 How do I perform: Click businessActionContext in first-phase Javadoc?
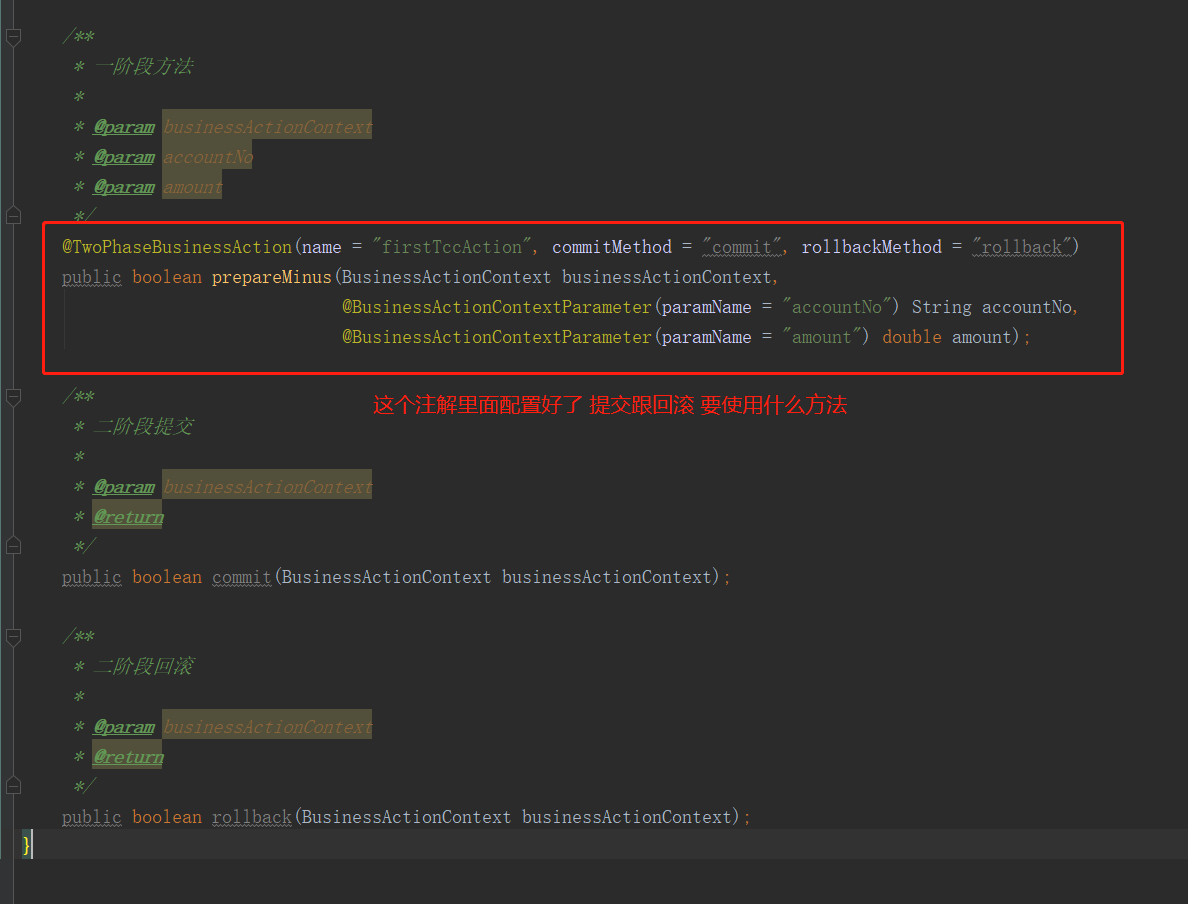[267, 127]
